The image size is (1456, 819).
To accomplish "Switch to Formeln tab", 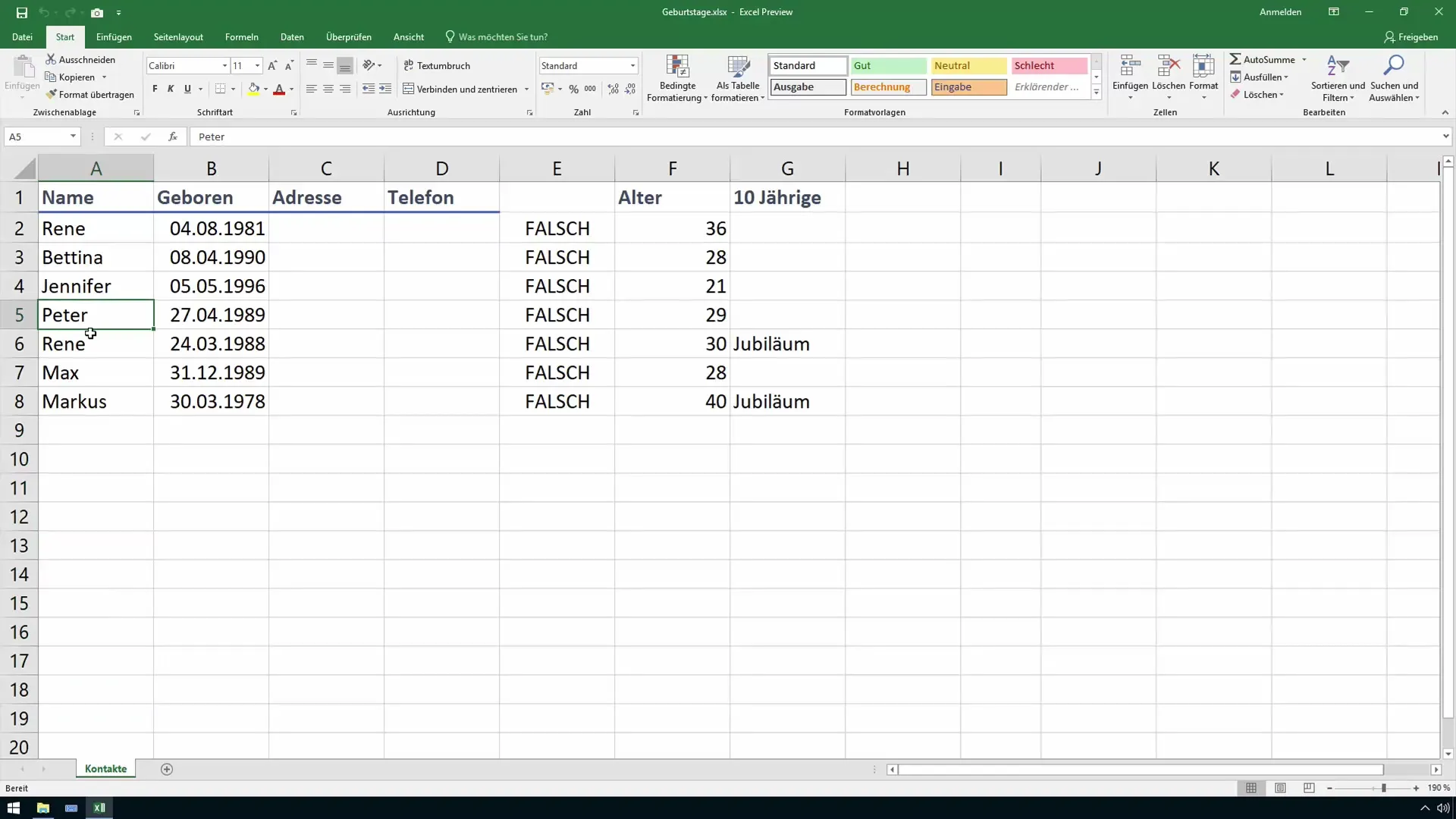I will pos(241,37).
